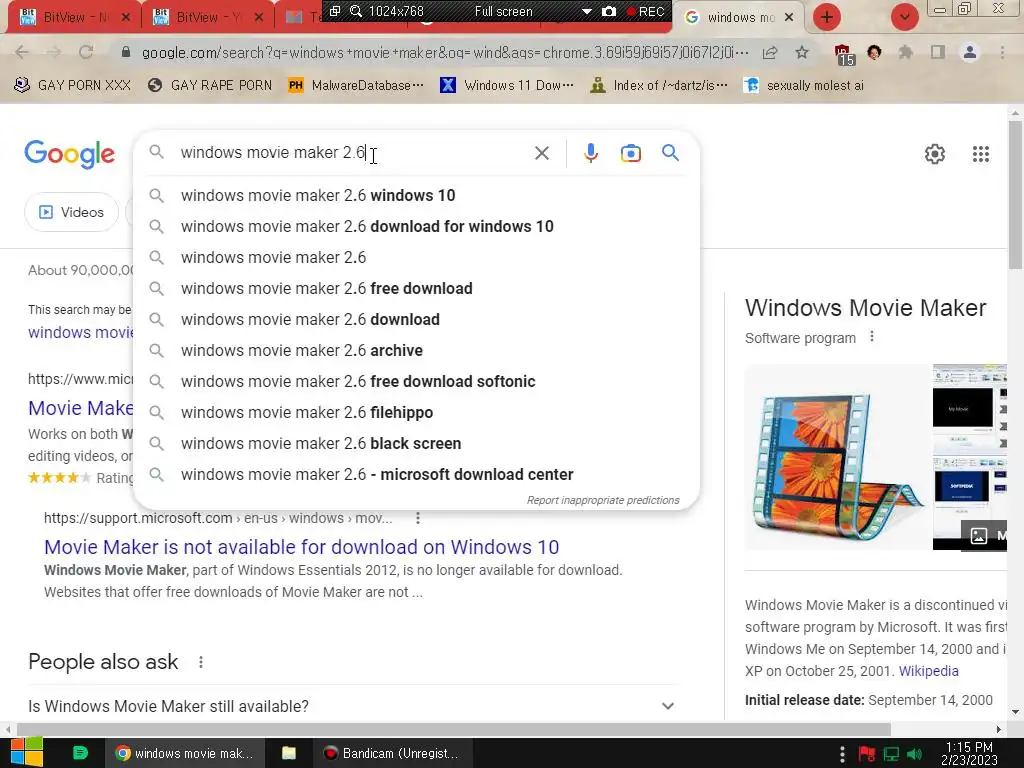Start recording with Bandicam REC button

[x=645, y=11]
